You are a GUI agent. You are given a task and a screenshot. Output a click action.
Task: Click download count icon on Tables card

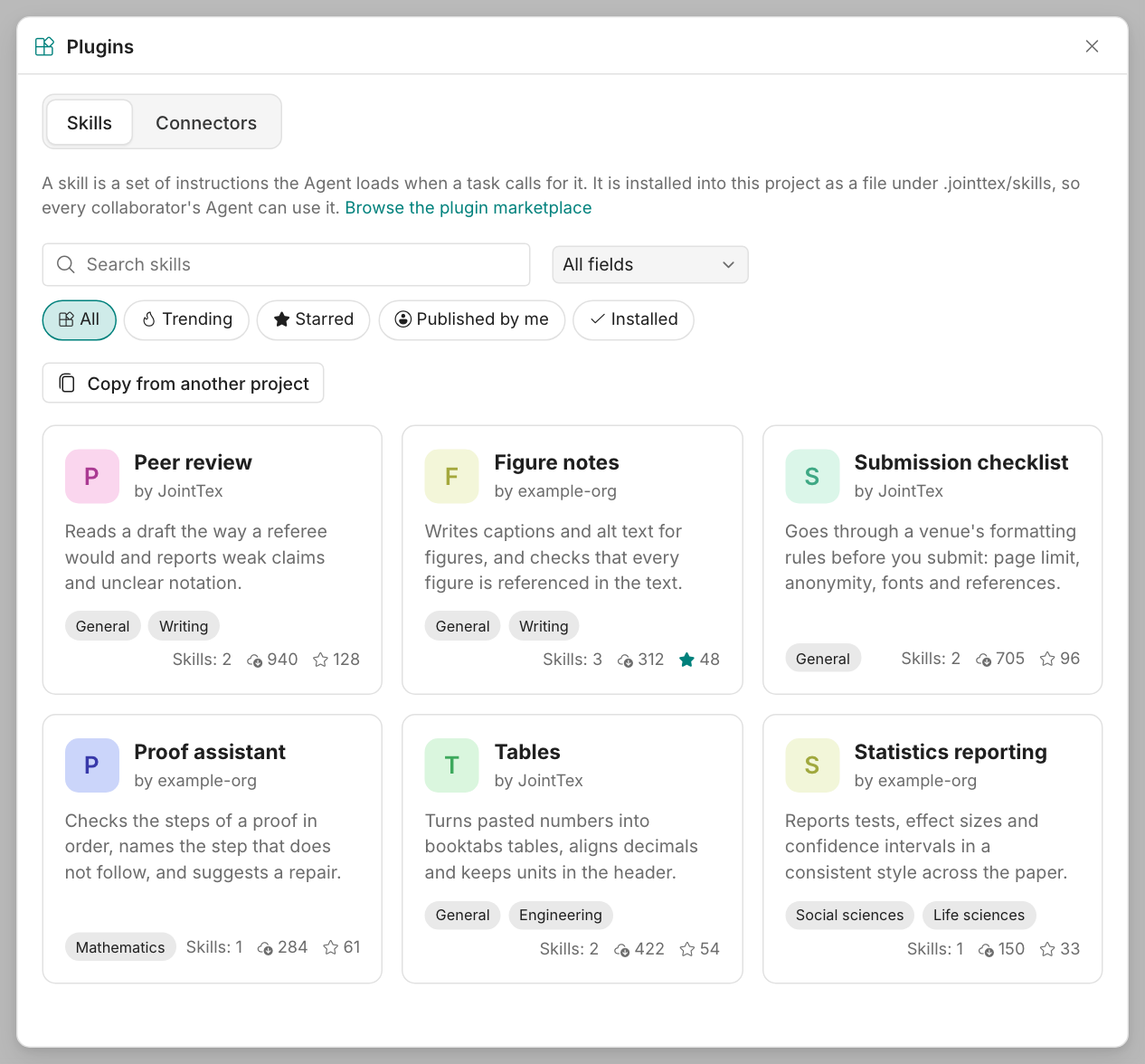pos(622,950)
